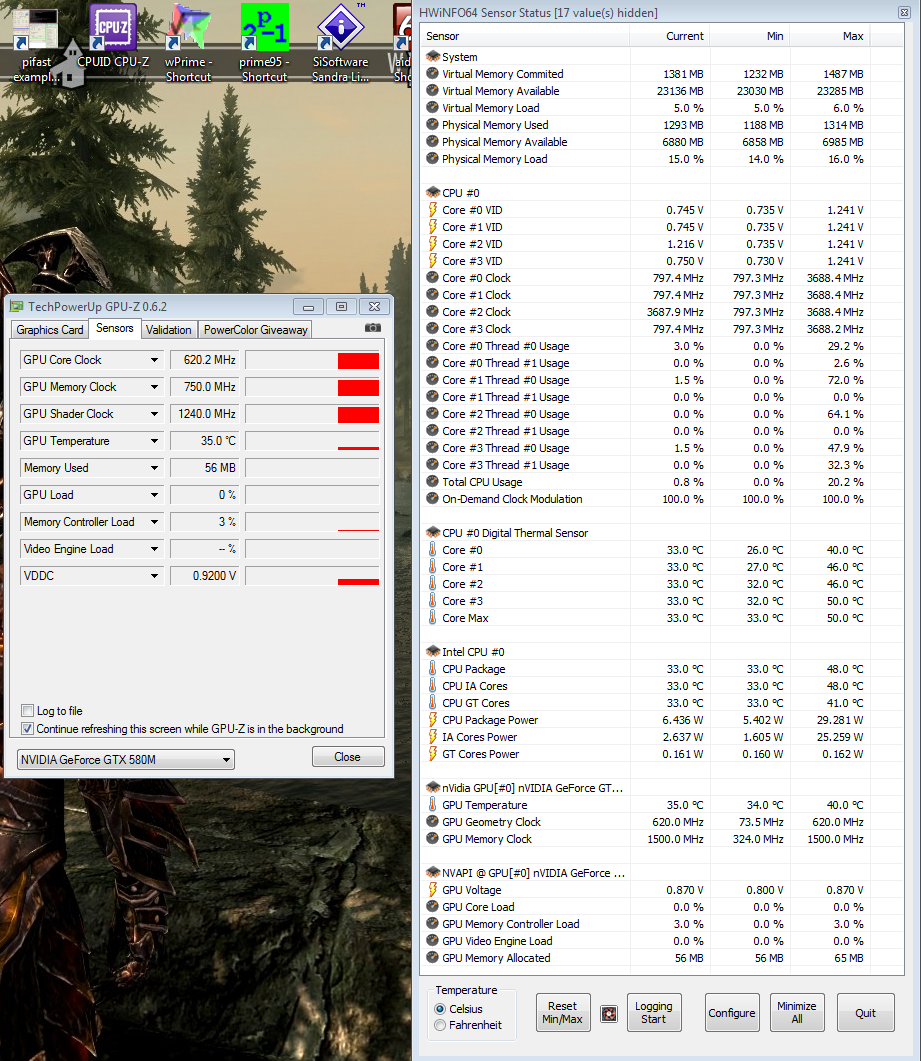Open the Memory Controller Load dropdown
Viewport: 921px width, 1061px height.
point(155,522)
